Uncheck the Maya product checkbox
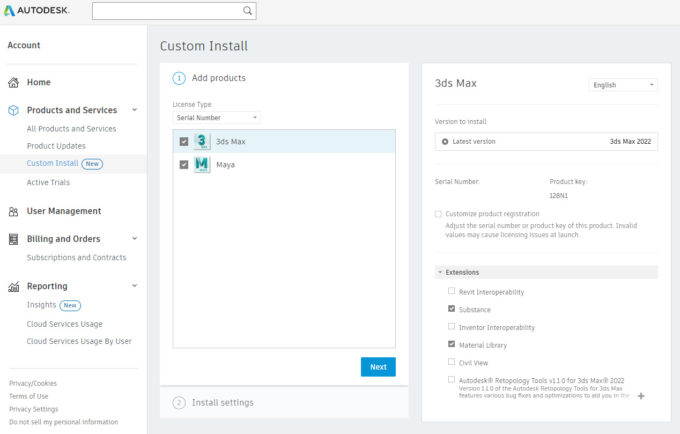The image size is (680, 434). [x=183, y=164]
